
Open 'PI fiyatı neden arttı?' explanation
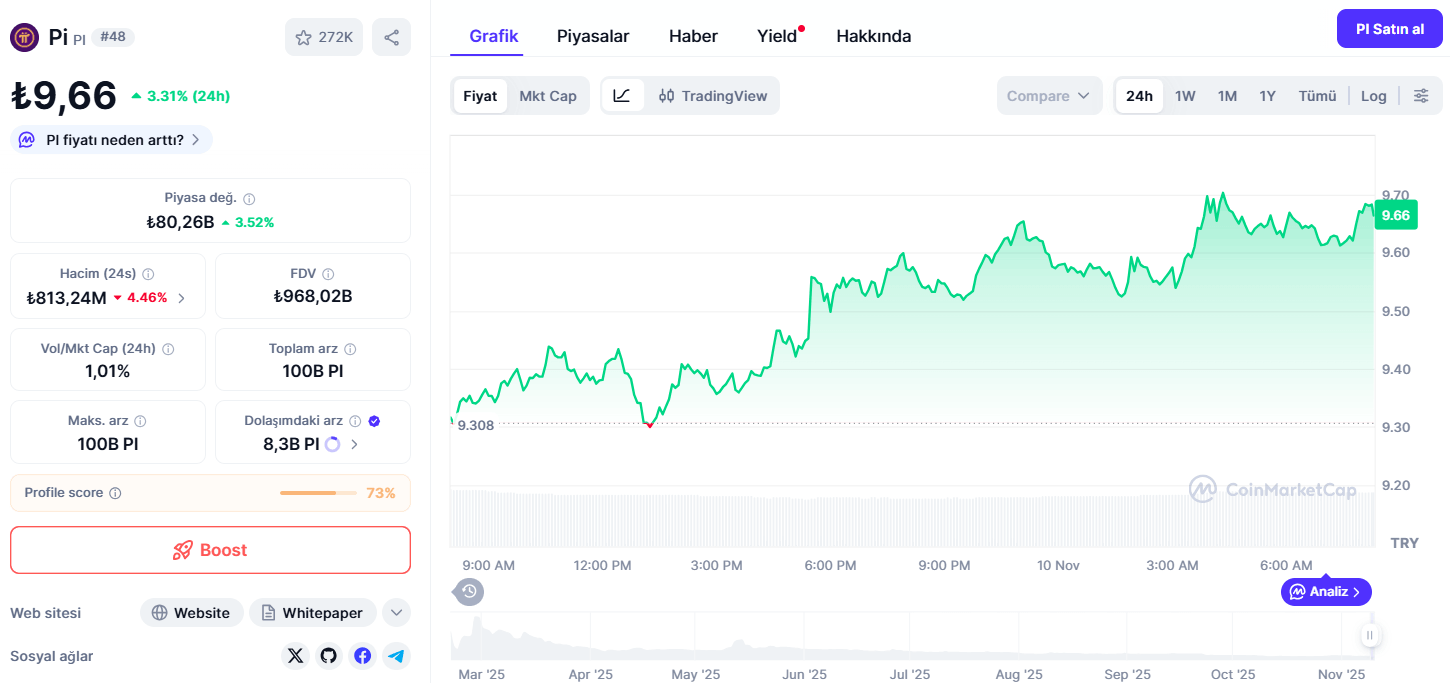[111, 140]
